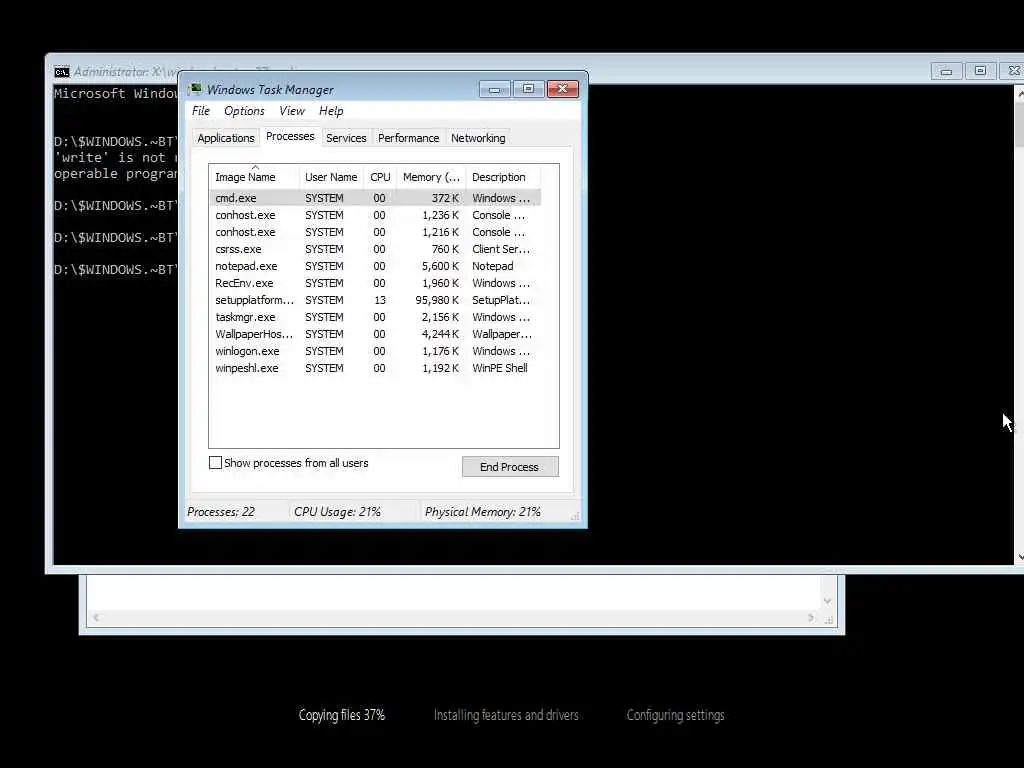Switch to the Services tab

point(346,138)
